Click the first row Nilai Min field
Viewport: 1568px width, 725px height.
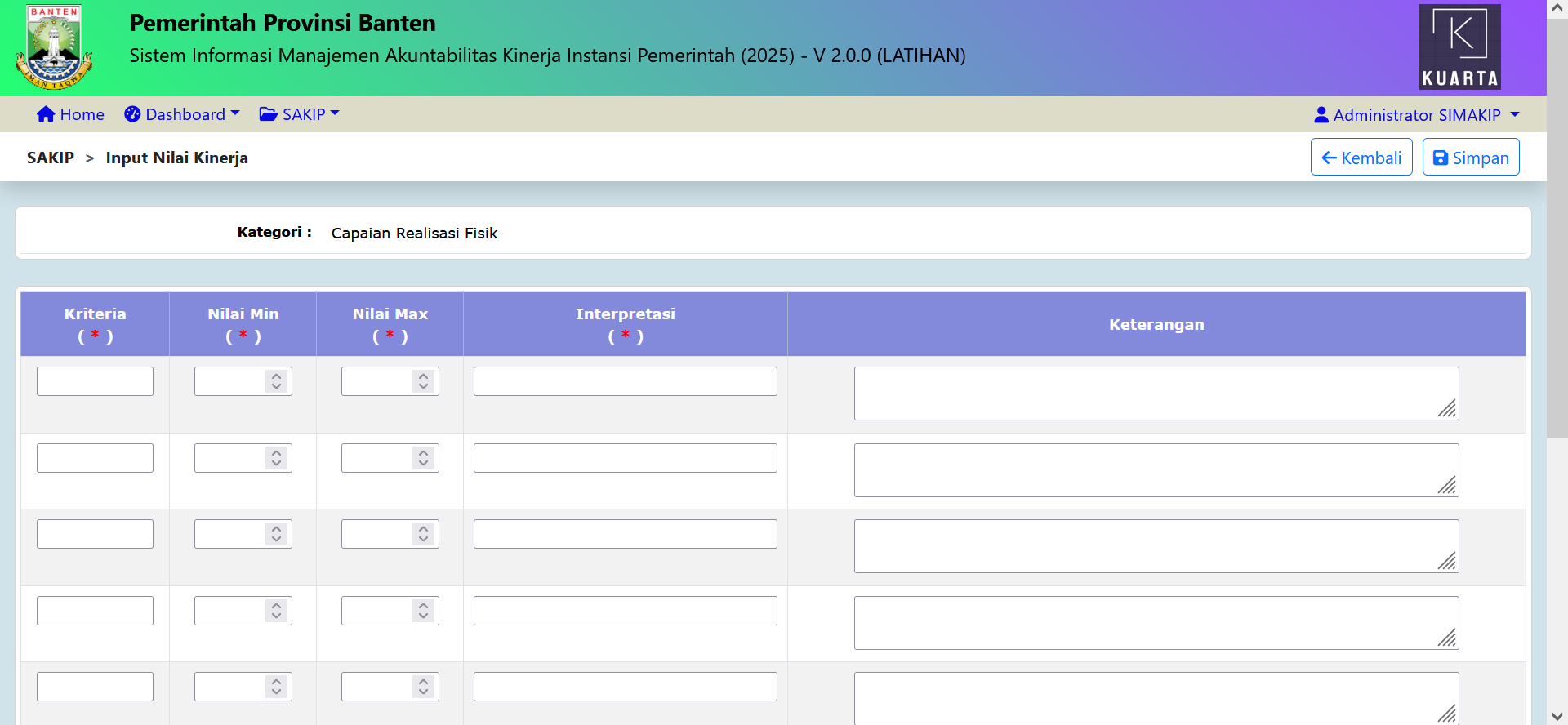pyautogui.click(x=243, y=381)
